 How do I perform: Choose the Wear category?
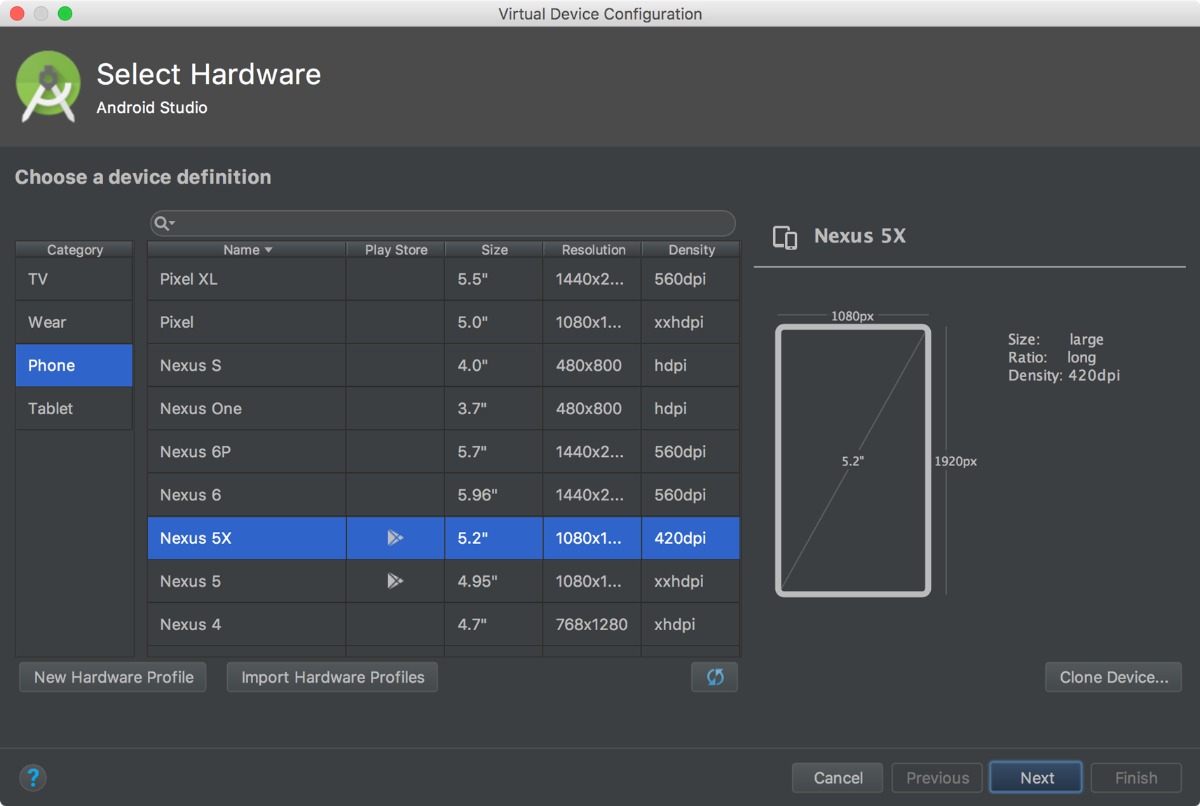[x=74, y=322]
